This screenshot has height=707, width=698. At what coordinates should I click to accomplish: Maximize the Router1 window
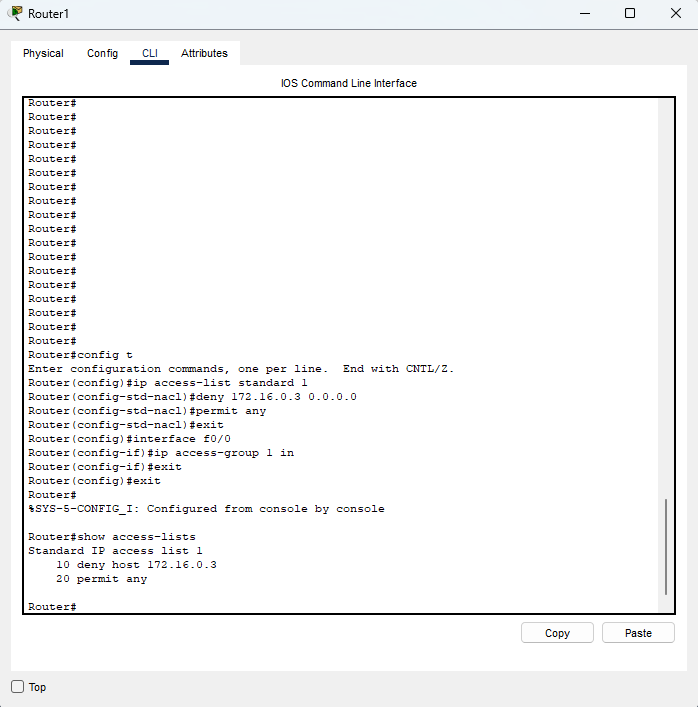coord(630,14)
